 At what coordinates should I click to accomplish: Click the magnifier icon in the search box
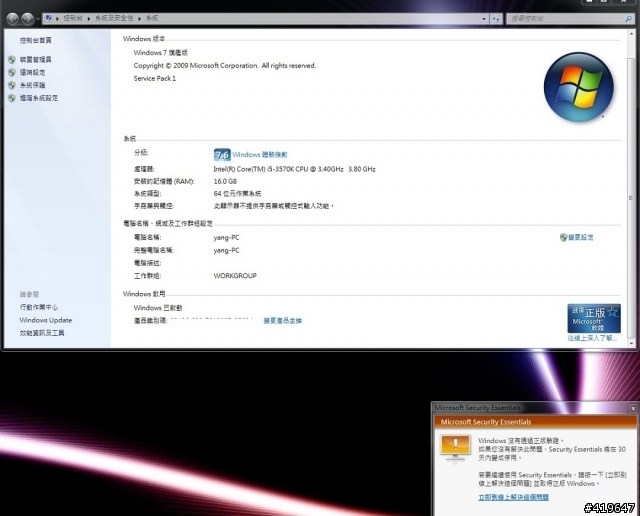[x=628, y=19]
